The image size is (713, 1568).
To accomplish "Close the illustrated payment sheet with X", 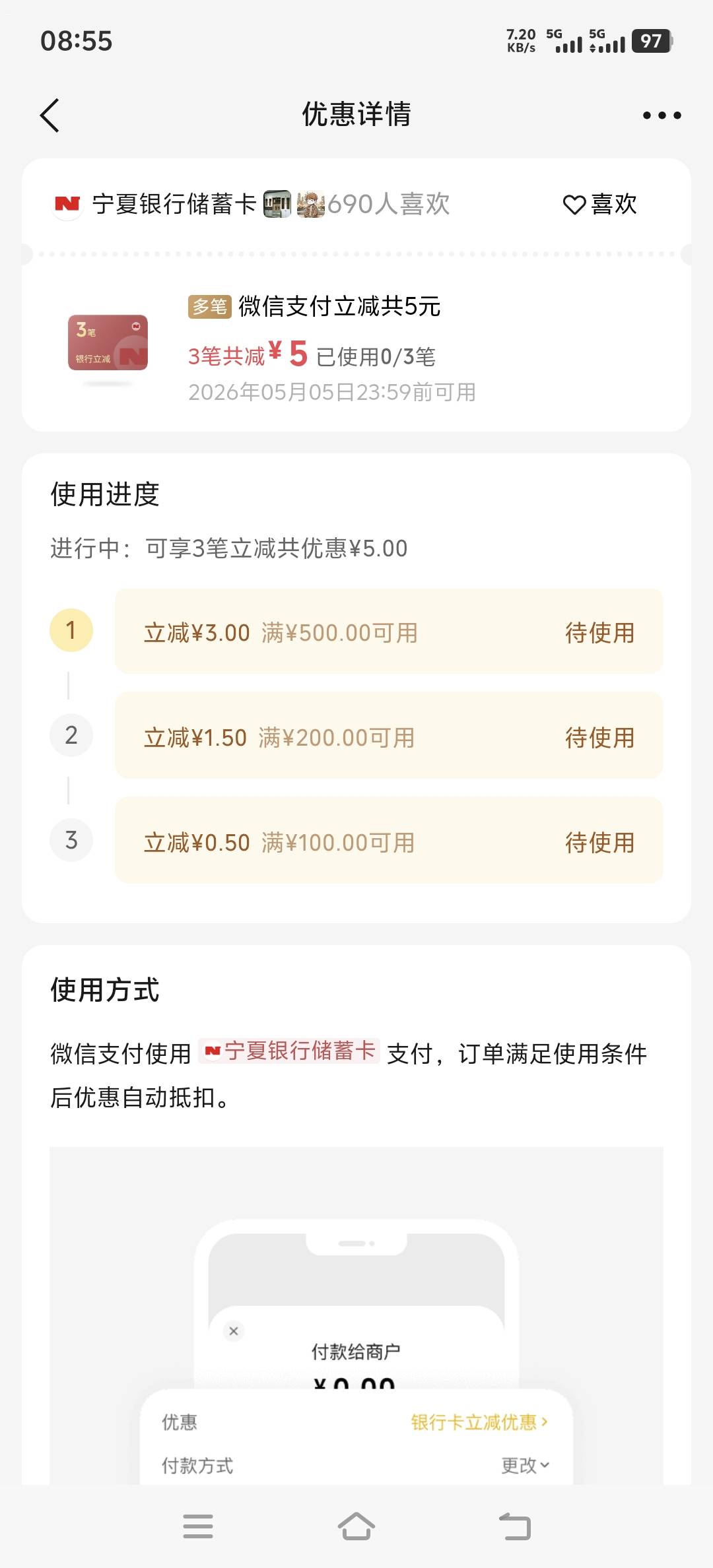I will point(233,1331).
